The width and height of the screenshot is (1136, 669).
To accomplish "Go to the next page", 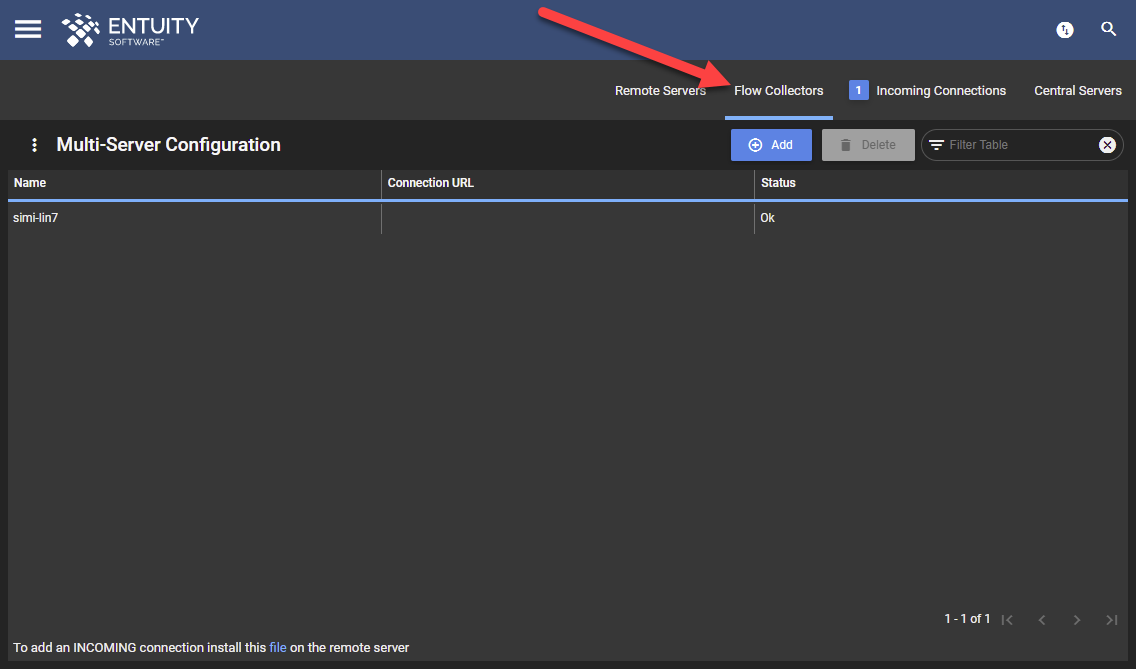I will (x=1077, y=620).
